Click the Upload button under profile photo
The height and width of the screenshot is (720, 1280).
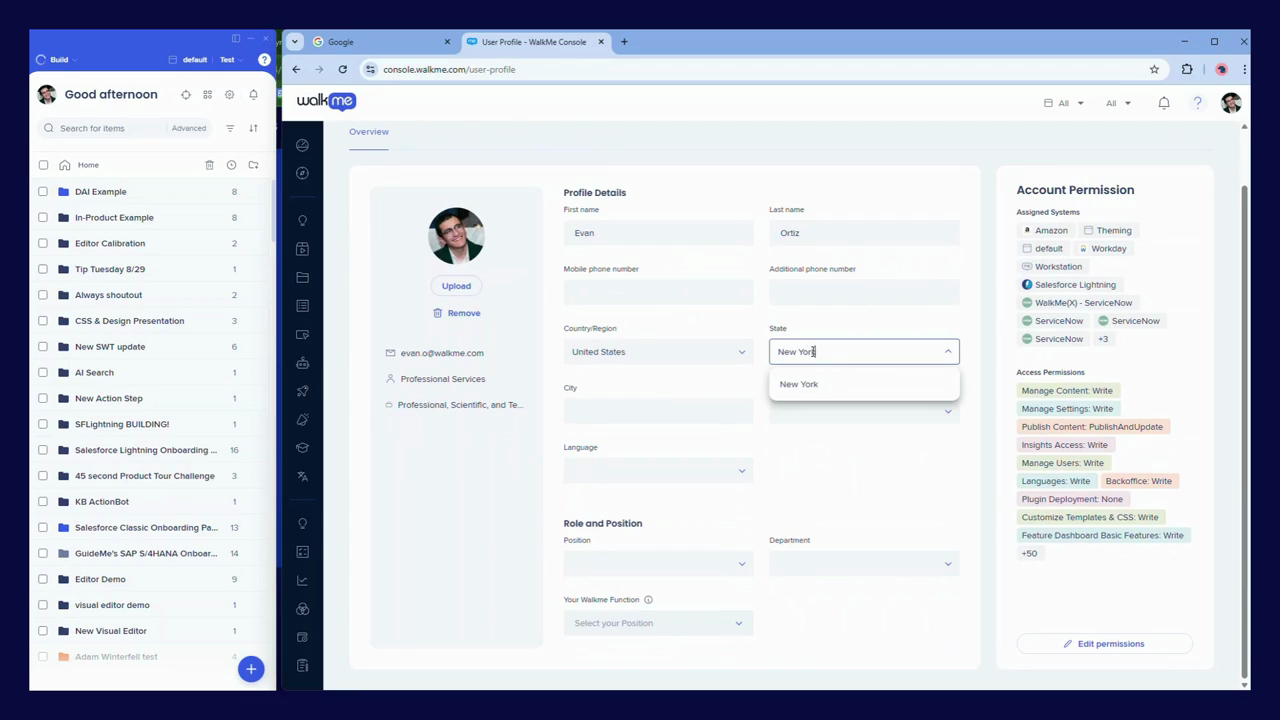[456, 286]
